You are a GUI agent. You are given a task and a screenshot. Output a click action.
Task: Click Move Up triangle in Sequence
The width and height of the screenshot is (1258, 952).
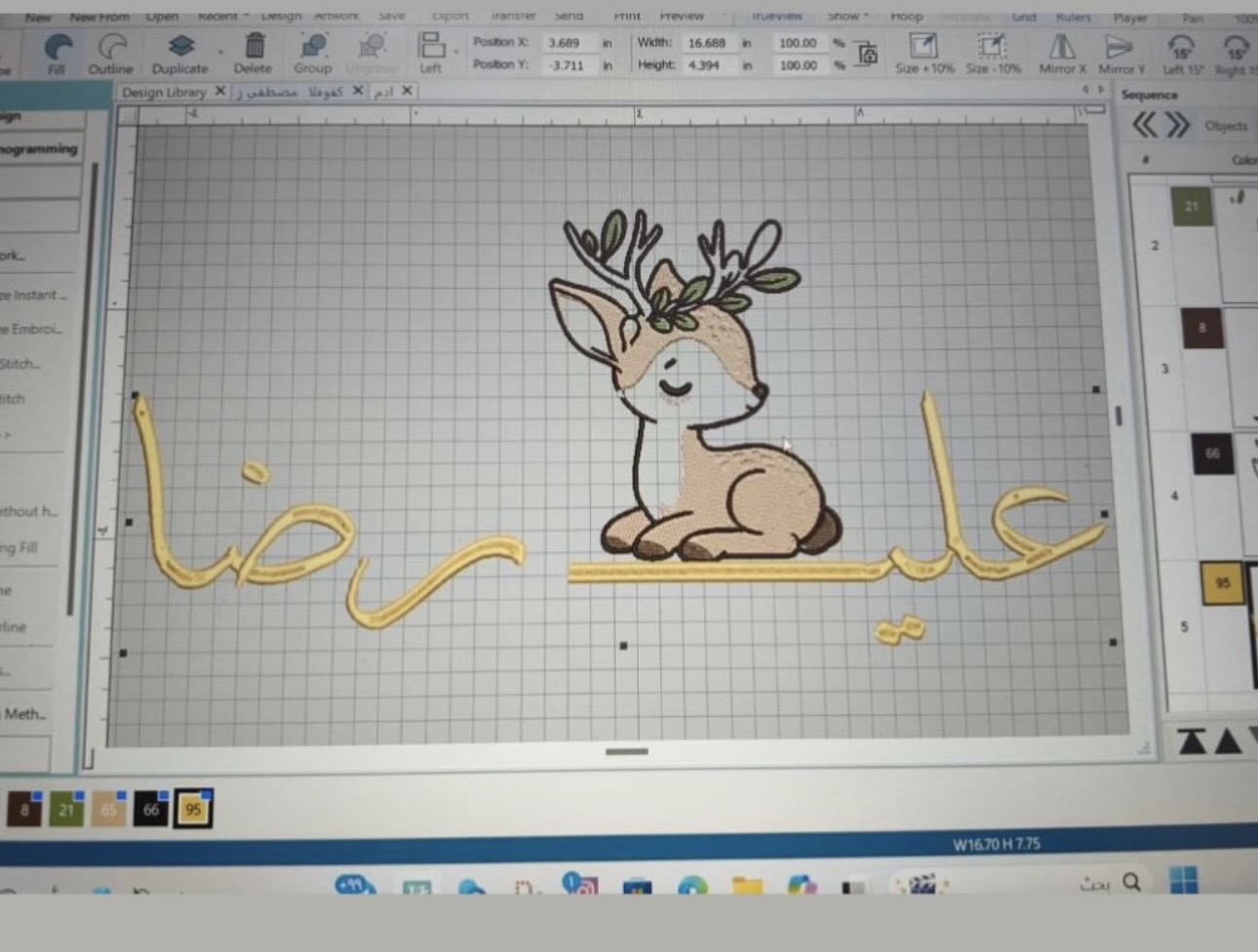point(1229,741)
